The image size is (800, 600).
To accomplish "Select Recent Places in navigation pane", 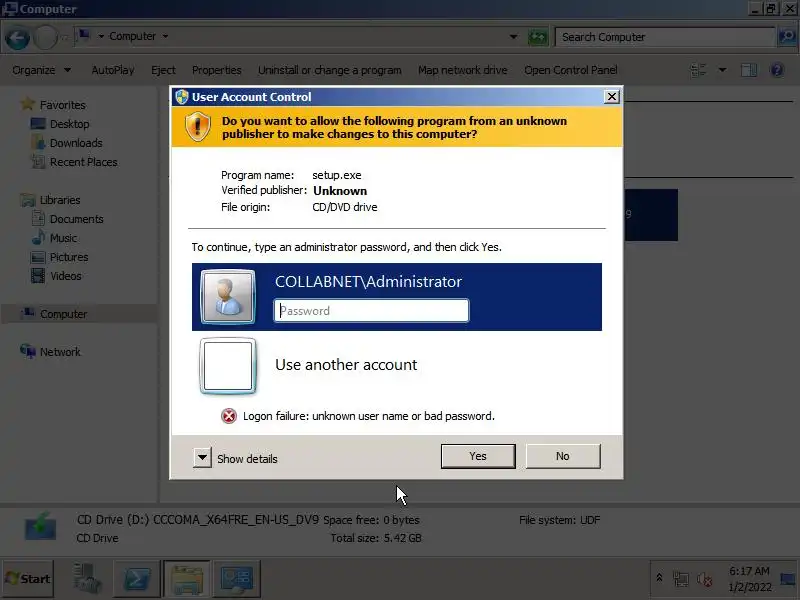I will (x=84, y=162).
